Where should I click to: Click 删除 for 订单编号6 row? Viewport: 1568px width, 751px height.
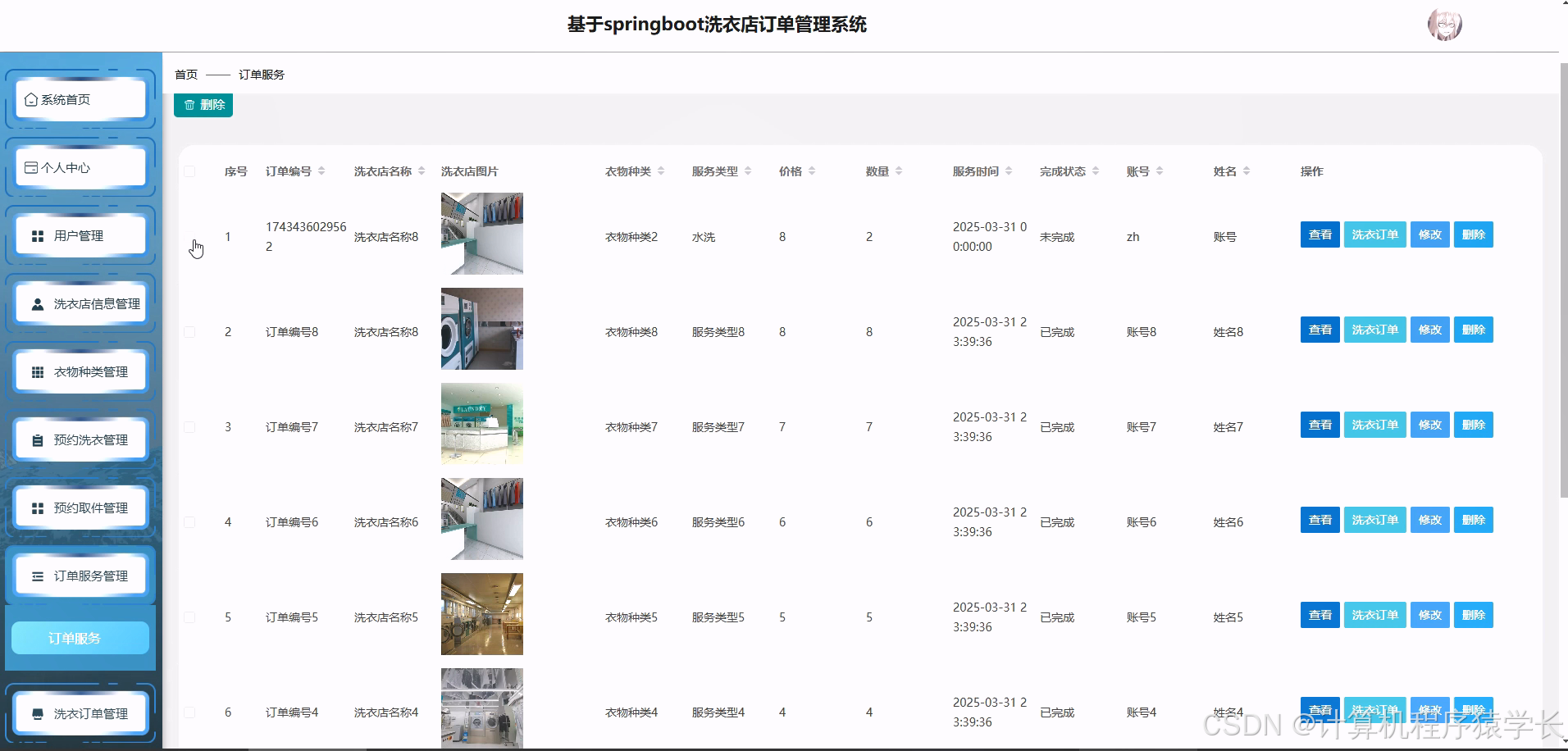coord(1473,520)
